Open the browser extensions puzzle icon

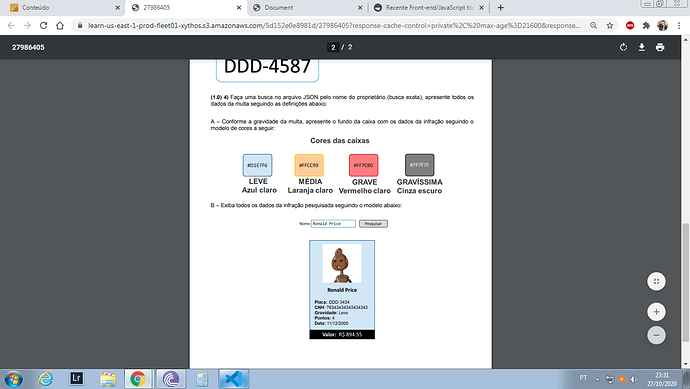pos(646,26)
